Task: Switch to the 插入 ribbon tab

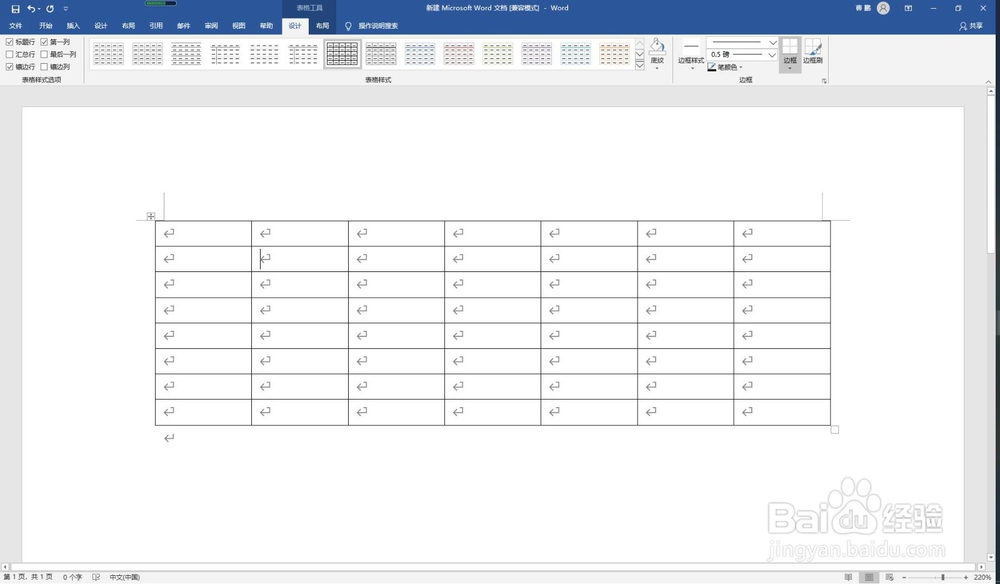Action: [73, 26]
